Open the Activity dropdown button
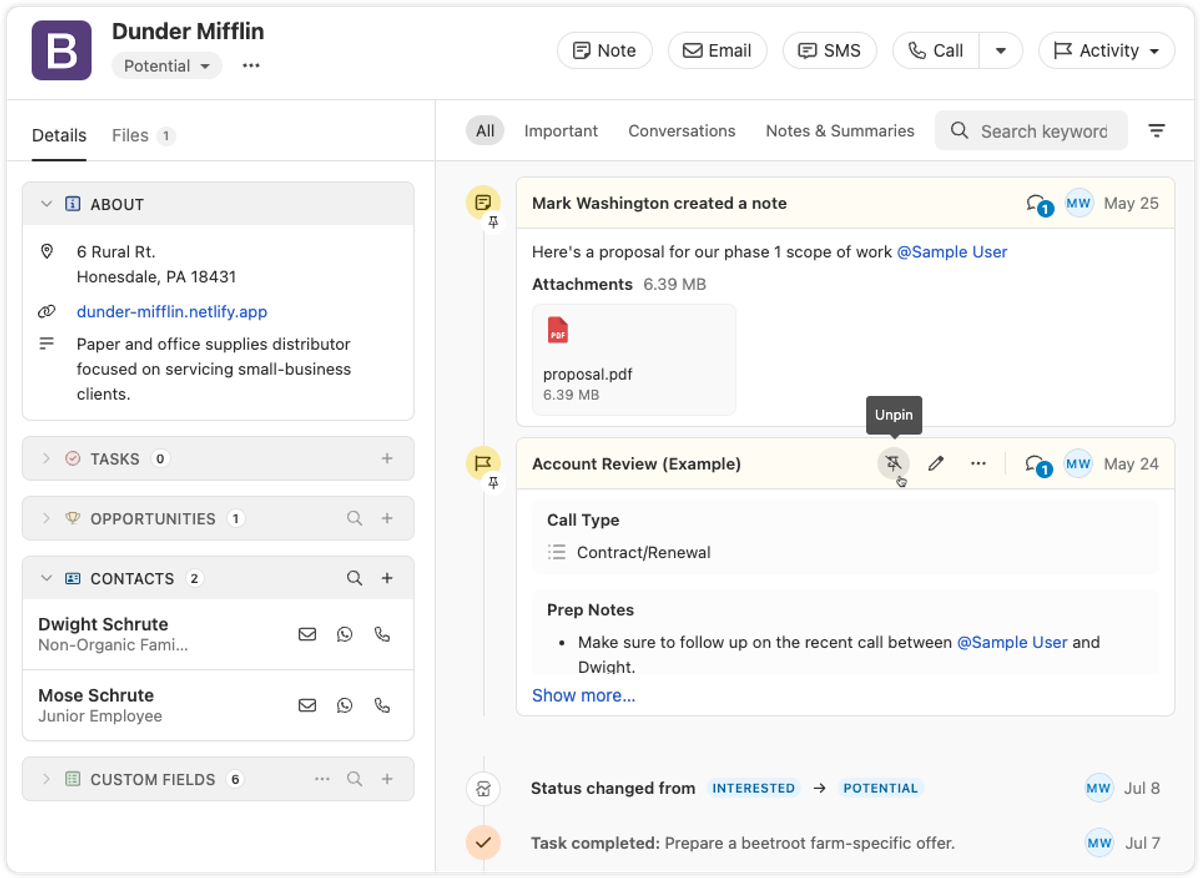Image resolution: width=1200 pixels, height=878 pixels. click(1107, 51)
